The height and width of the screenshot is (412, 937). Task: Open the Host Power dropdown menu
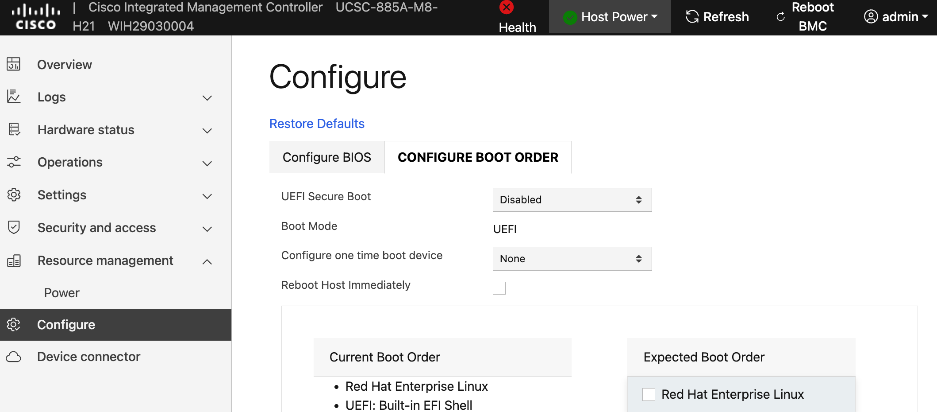610,17
